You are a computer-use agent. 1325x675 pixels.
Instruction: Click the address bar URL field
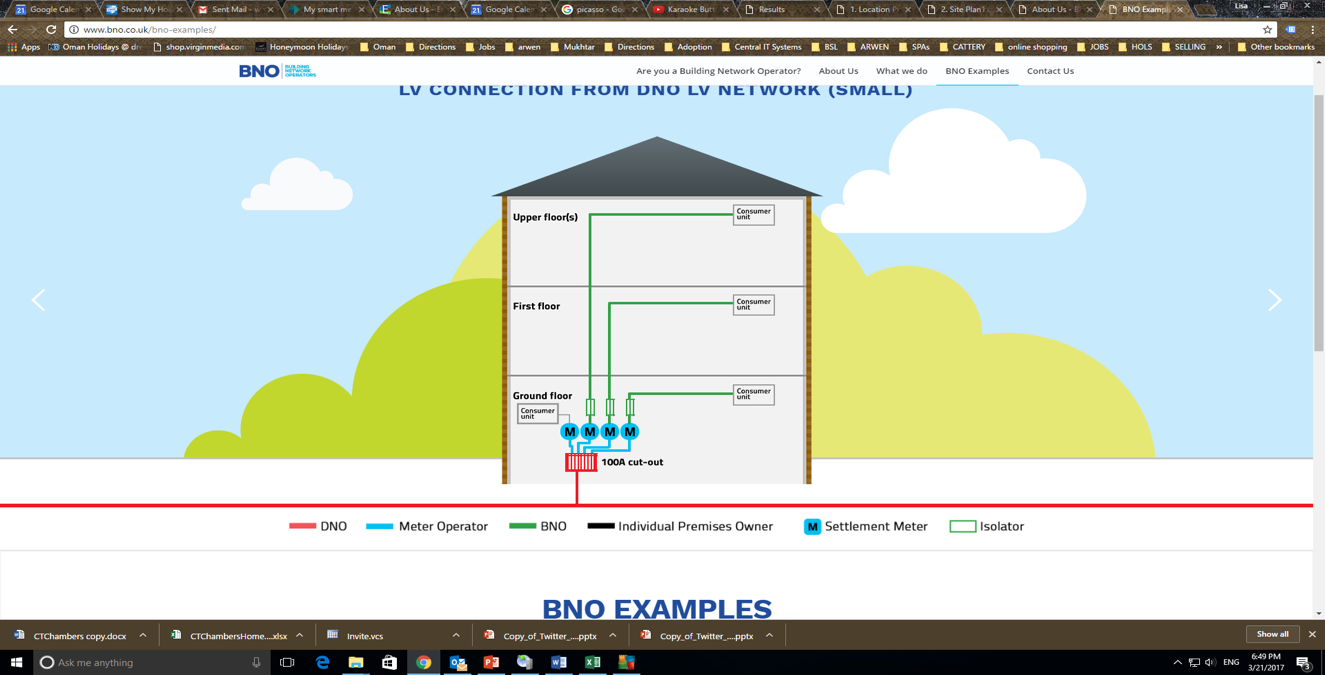coord(600,30)
